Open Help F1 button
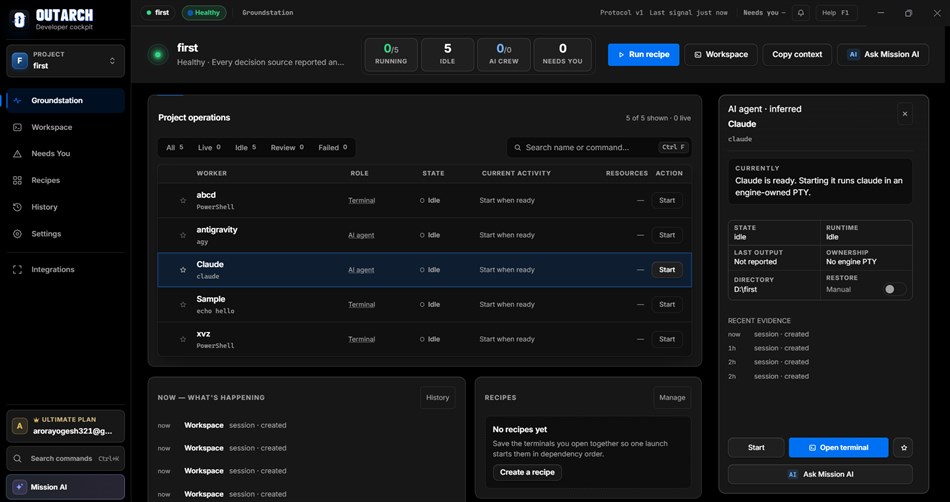The image size is (950, 502). coord(836,13)
